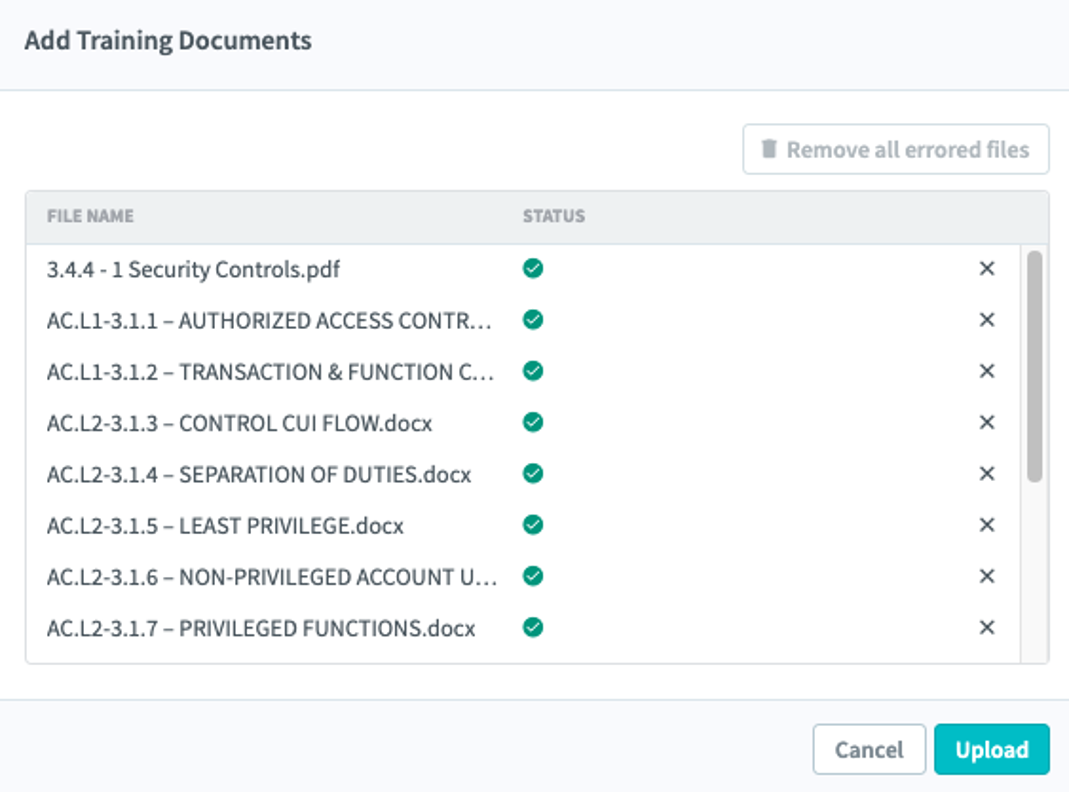Remove AC.L2-3.1.5 Least Privilege file
1070x792 pixels.
[987, 525]
